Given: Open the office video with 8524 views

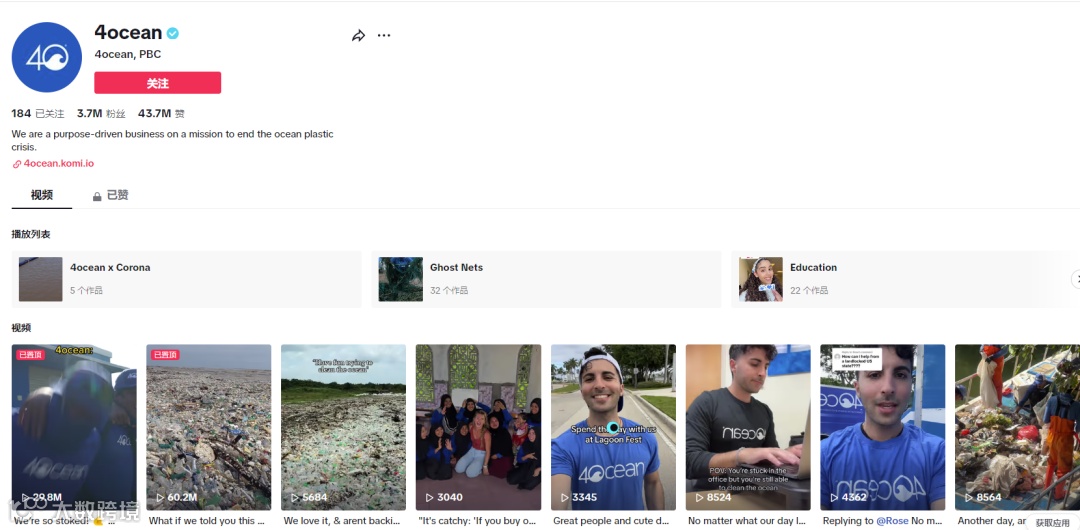Looking at the screenshot, I should [748, 427].
